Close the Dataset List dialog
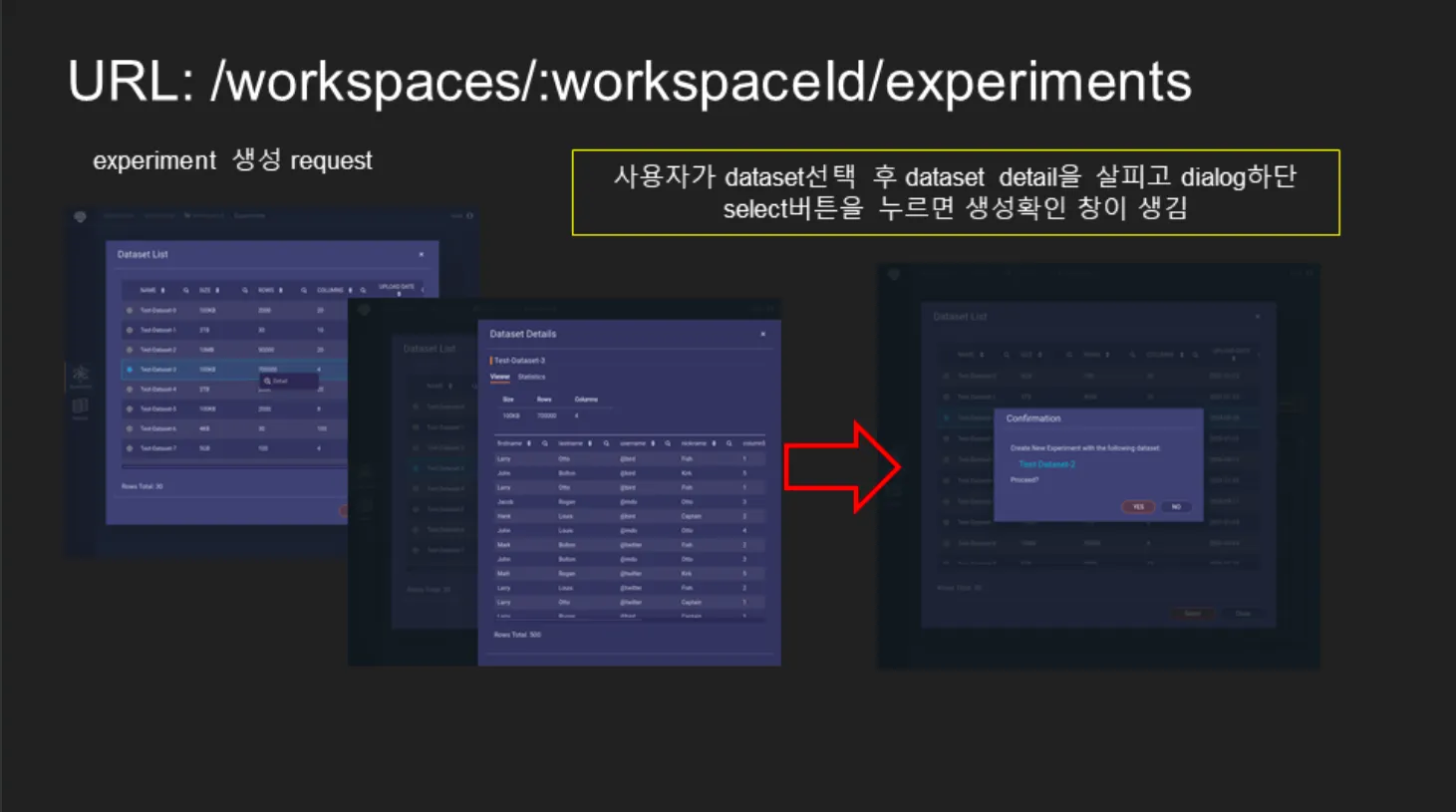This screenshot has height=812, width=1456. [422, 255]
